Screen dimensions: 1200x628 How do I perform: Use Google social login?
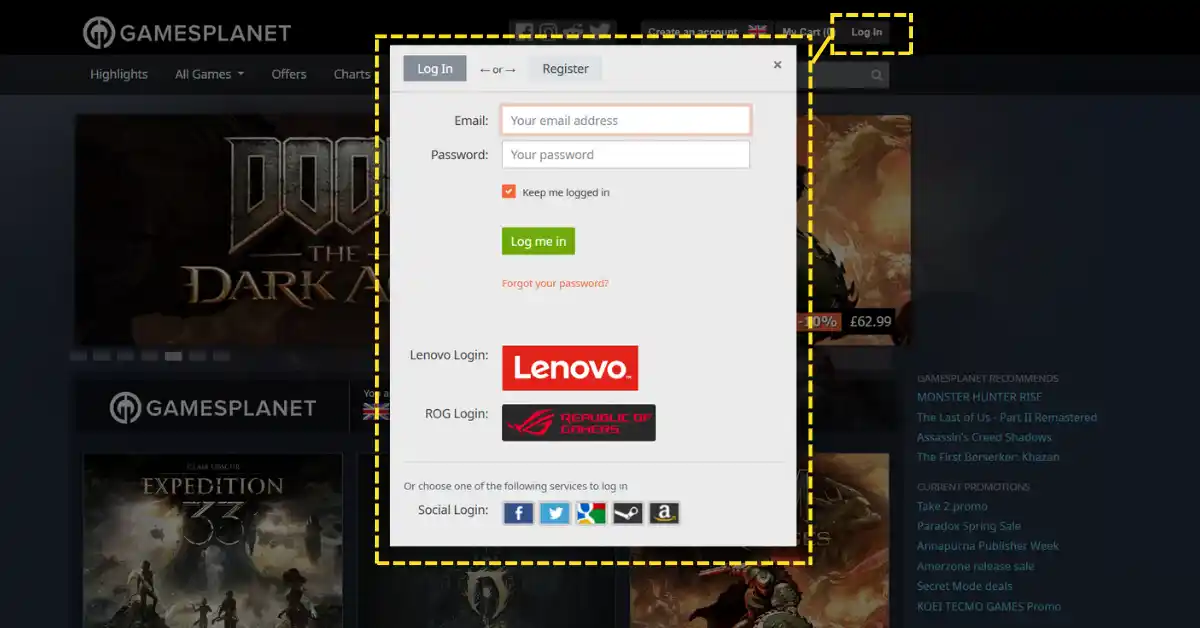pyautogui.click(x=591, y=512)
